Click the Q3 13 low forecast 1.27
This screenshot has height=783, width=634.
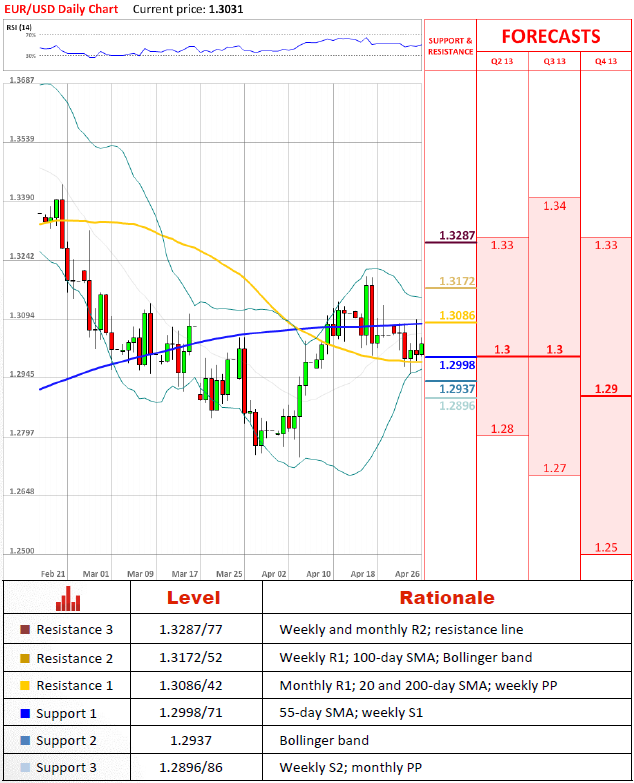click(555, 468)
